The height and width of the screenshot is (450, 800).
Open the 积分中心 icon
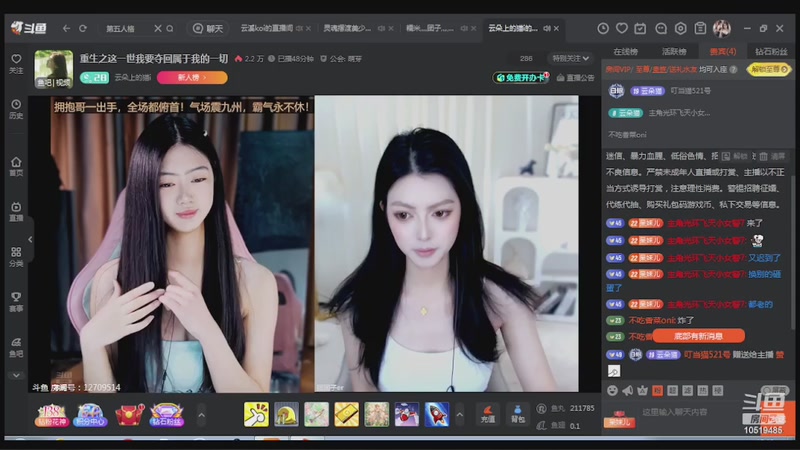(x=90, y=415)
